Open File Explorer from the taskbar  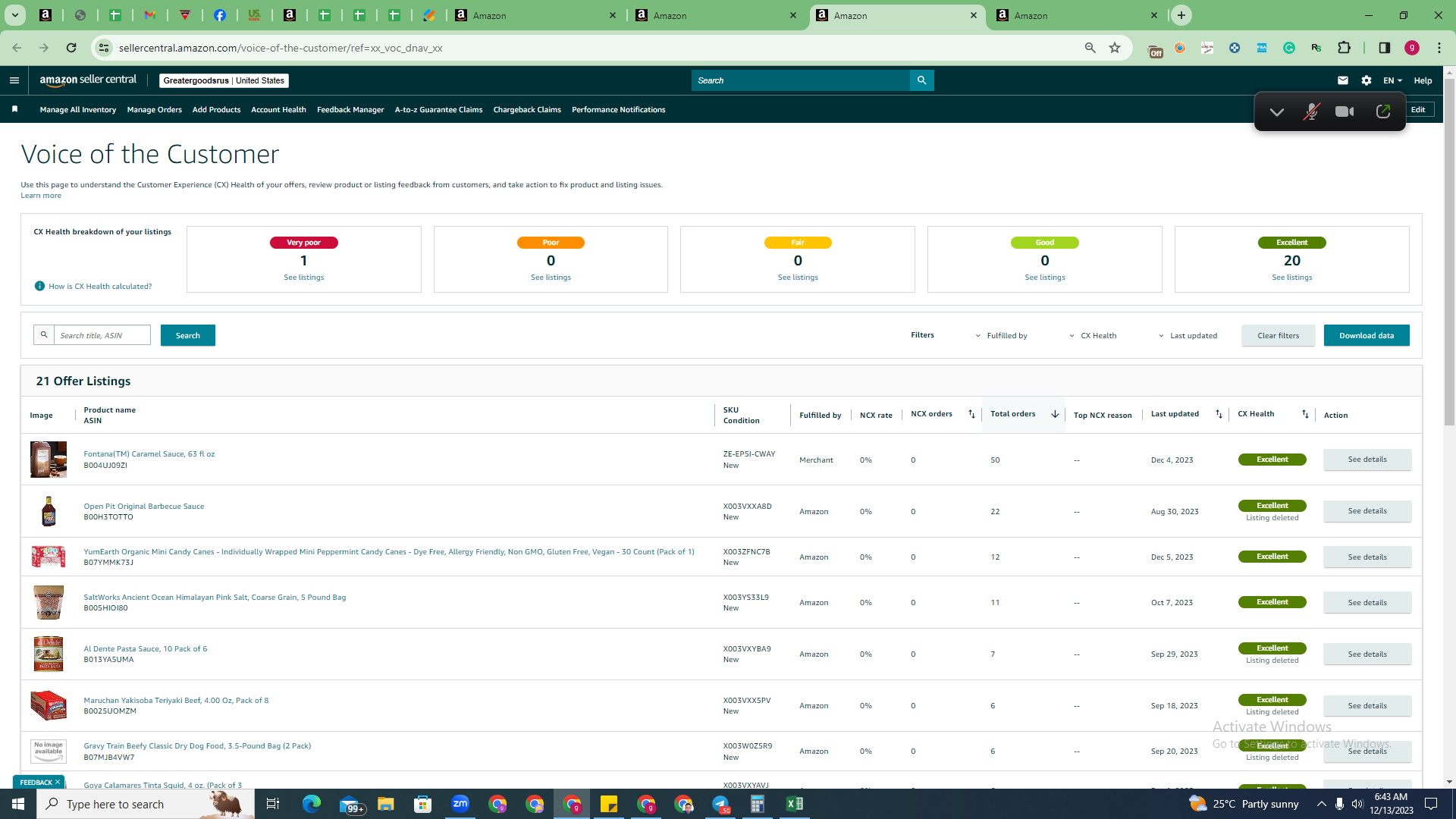point(386,804)
